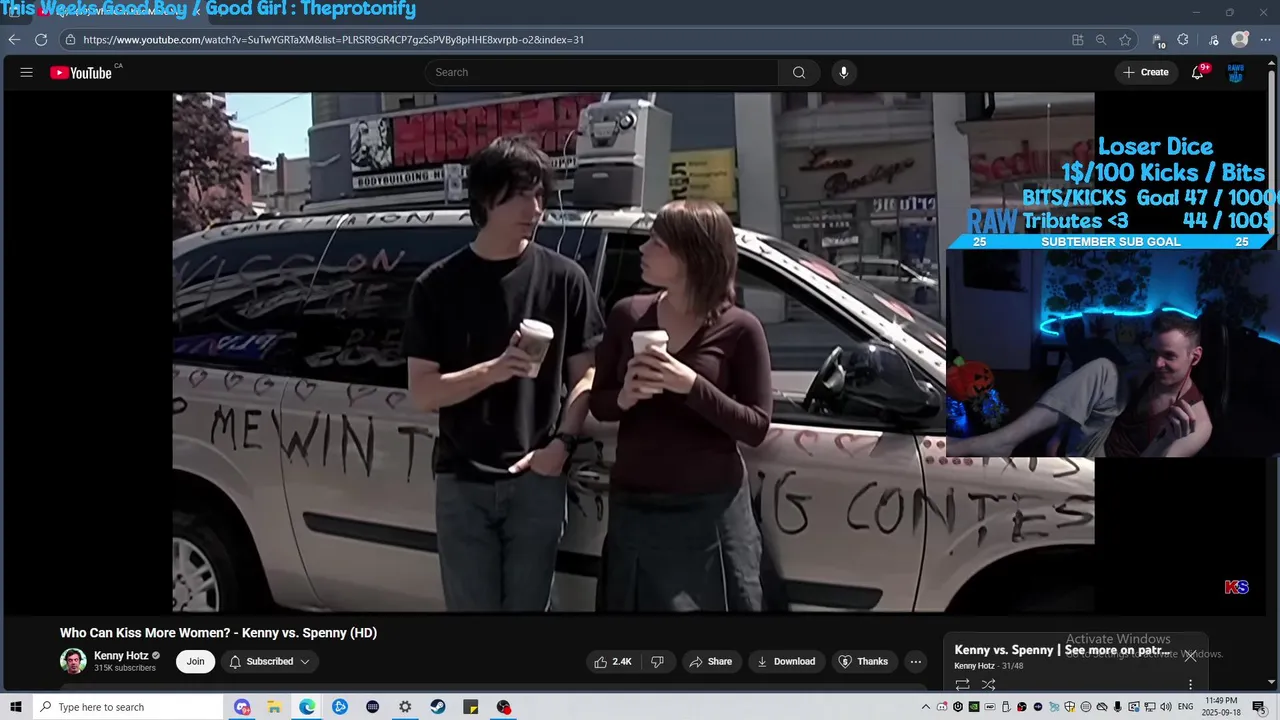Click the page scrollbar down arrow

(1272, 683)
